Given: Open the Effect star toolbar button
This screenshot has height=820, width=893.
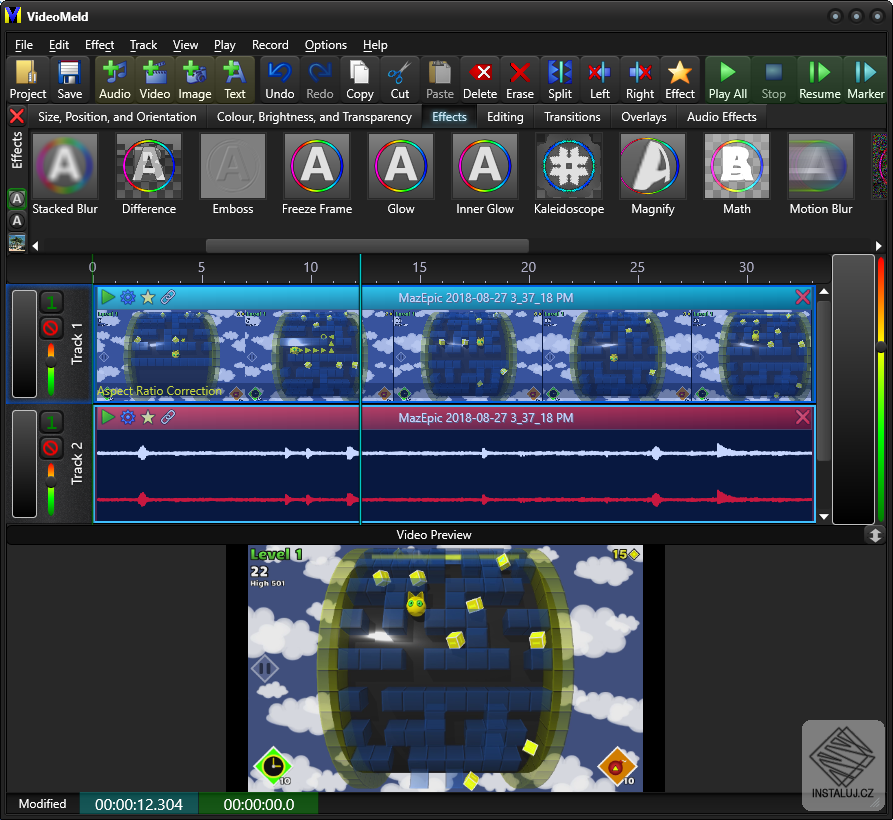Looking at the screenshot, I should [680, 80].
